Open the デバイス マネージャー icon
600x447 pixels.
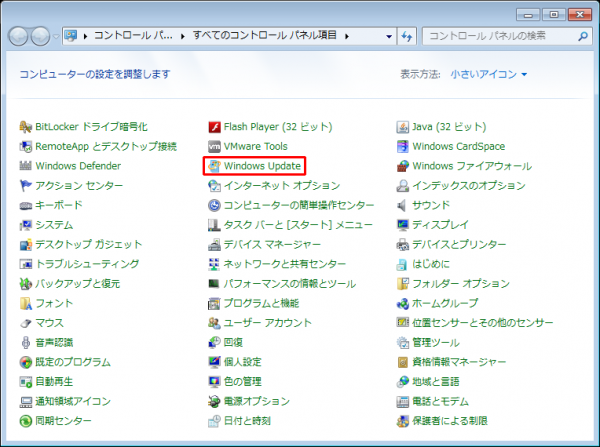click(x=214, y=245)
